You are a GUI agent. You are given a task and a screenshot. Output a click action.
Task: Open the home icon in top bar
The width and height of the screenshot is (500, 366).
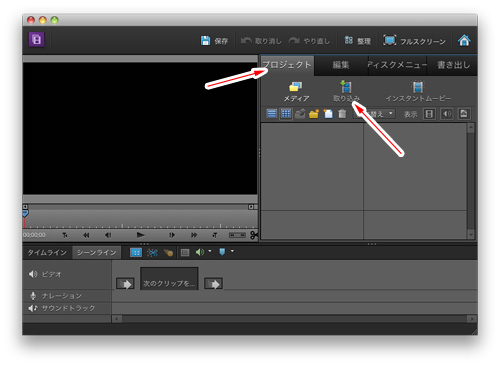point(464,41)
